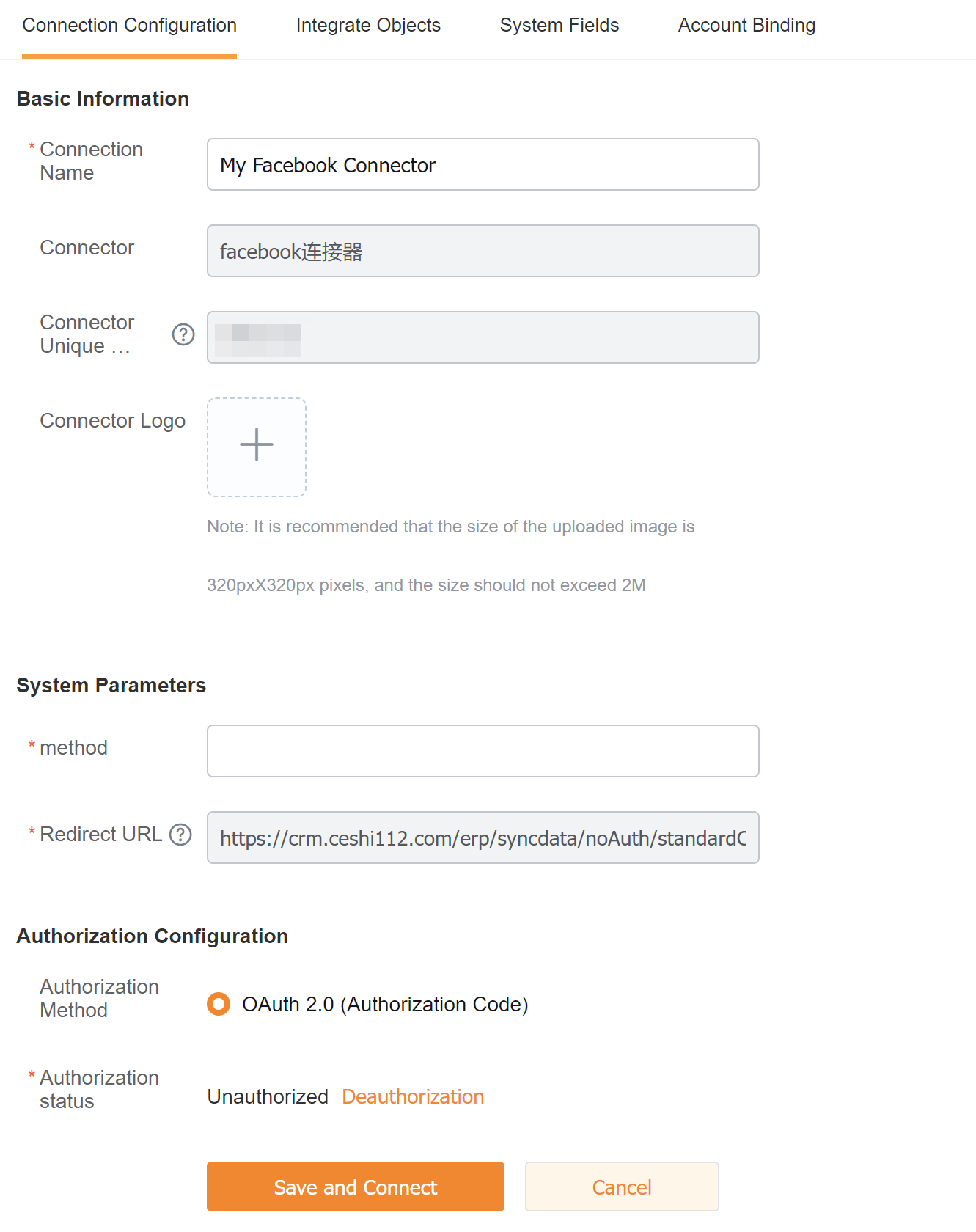Click the System Parameters section heading
This screenshot has height=1232, width=976.
(111, 686)
